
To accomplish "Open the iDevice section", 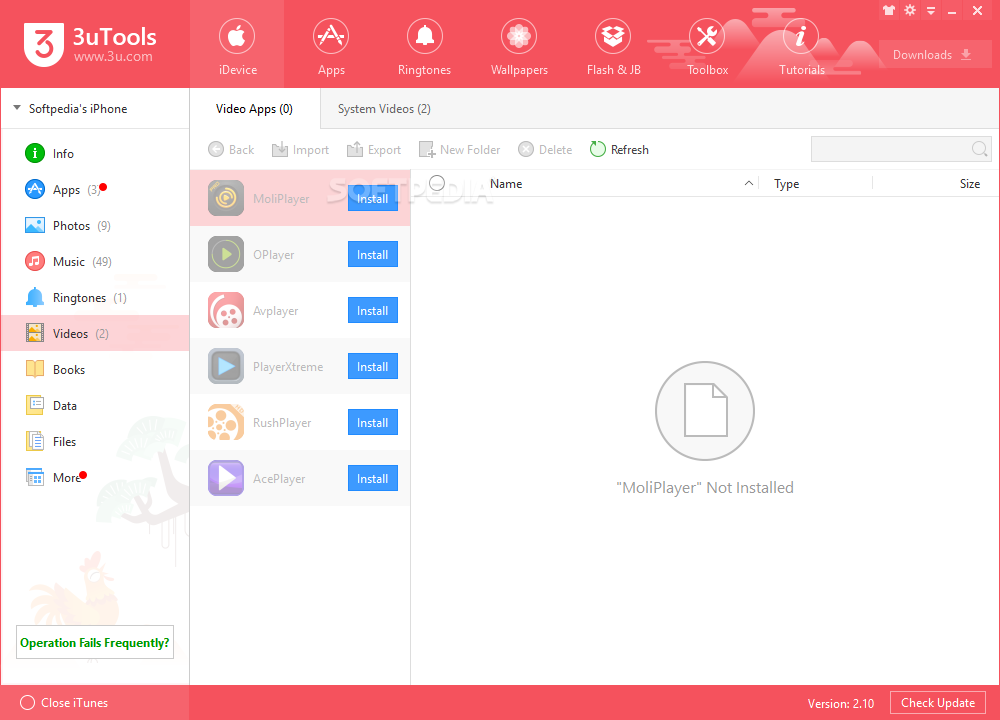I will point(237,45).
